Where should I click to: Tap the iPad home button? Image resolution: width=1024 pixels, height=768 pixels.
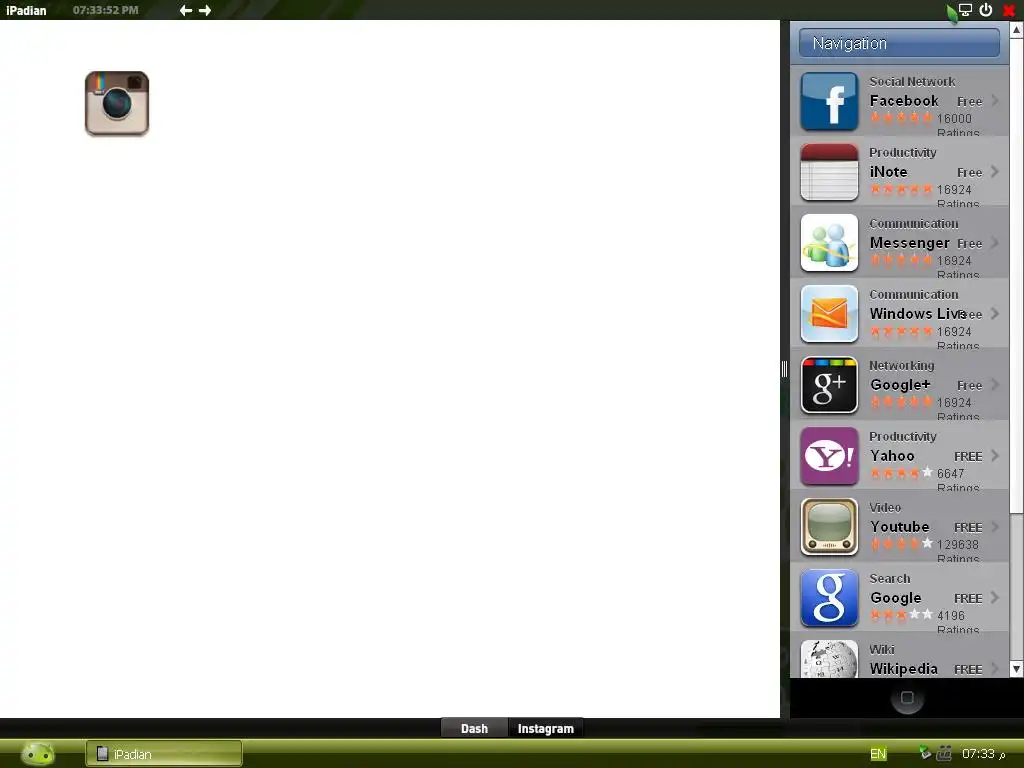907,698
